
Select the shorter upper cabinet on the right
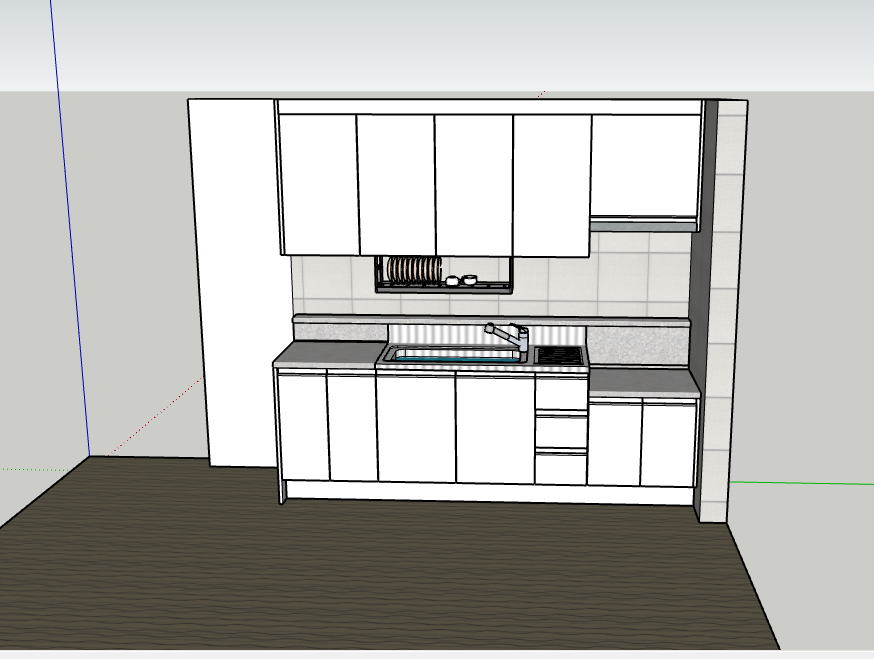tap(645, 166)
